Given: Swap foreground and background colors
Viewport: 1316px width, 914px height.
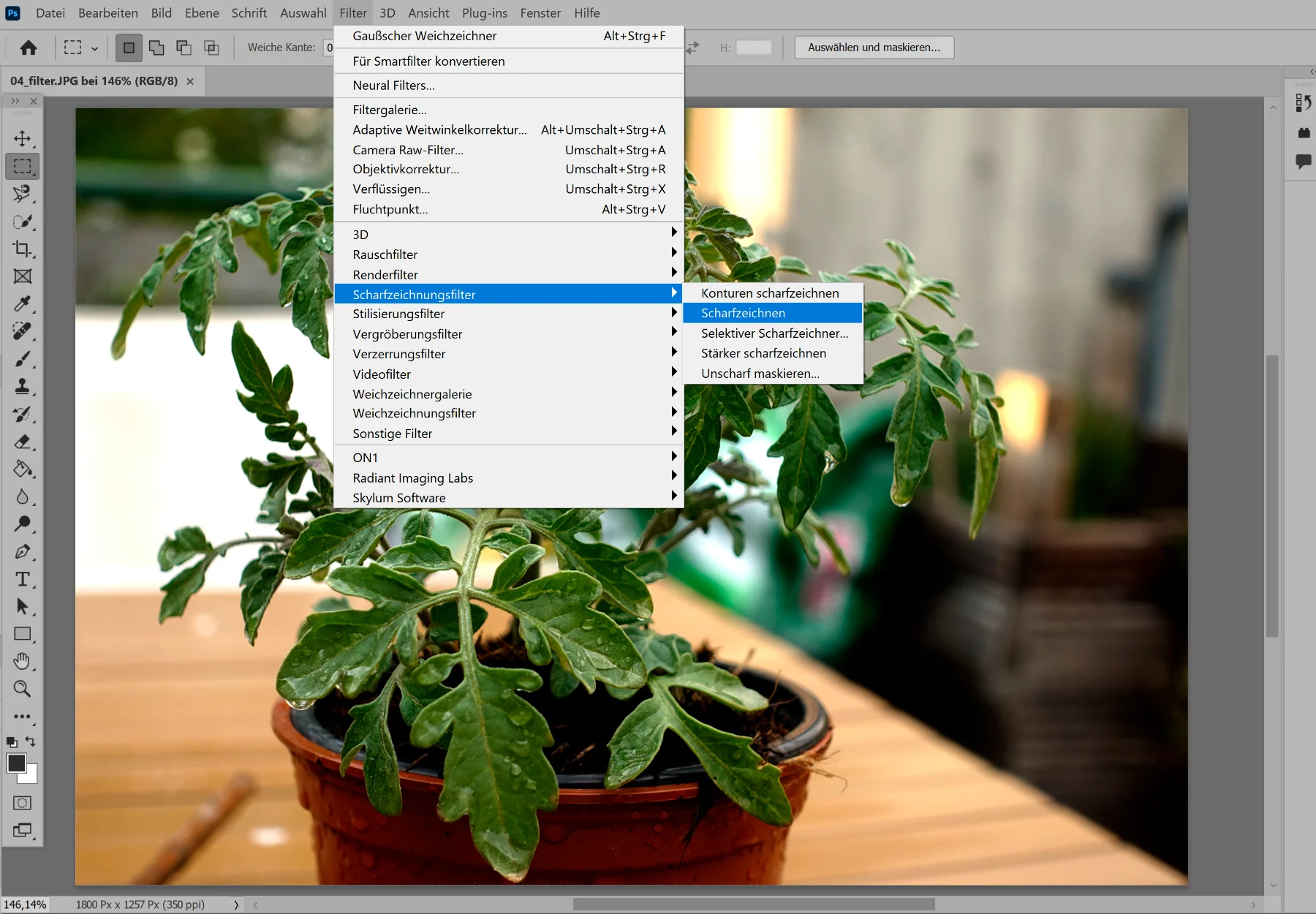Looking at the screenshot, I should (x=31, y=741).
